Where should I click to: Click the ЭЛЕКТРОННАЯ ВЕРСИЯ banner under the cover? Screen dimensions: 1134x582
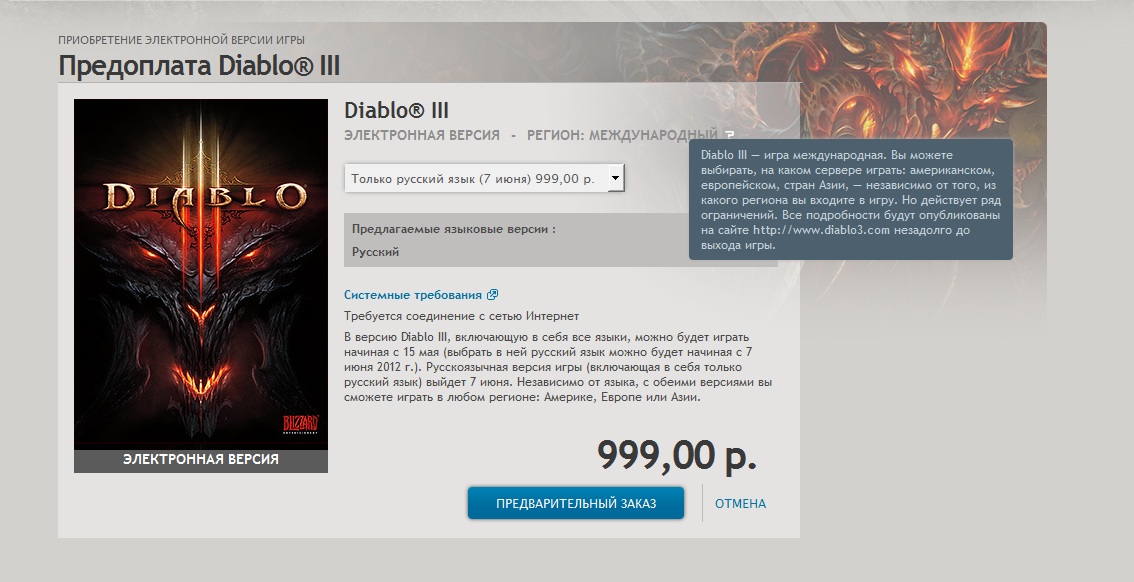(x=201, y=461)
